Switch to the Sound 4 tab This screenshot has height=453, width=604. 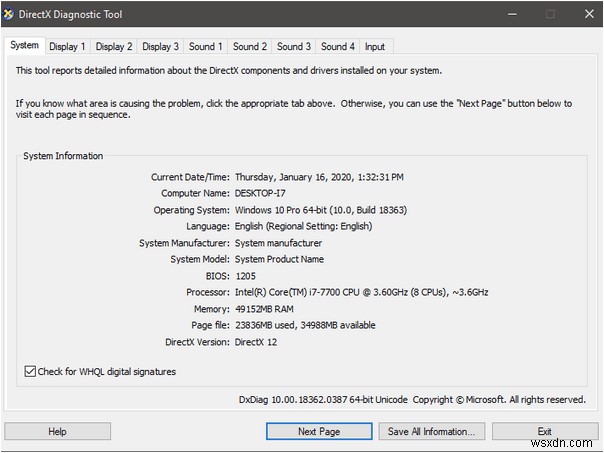pos(338,47)
